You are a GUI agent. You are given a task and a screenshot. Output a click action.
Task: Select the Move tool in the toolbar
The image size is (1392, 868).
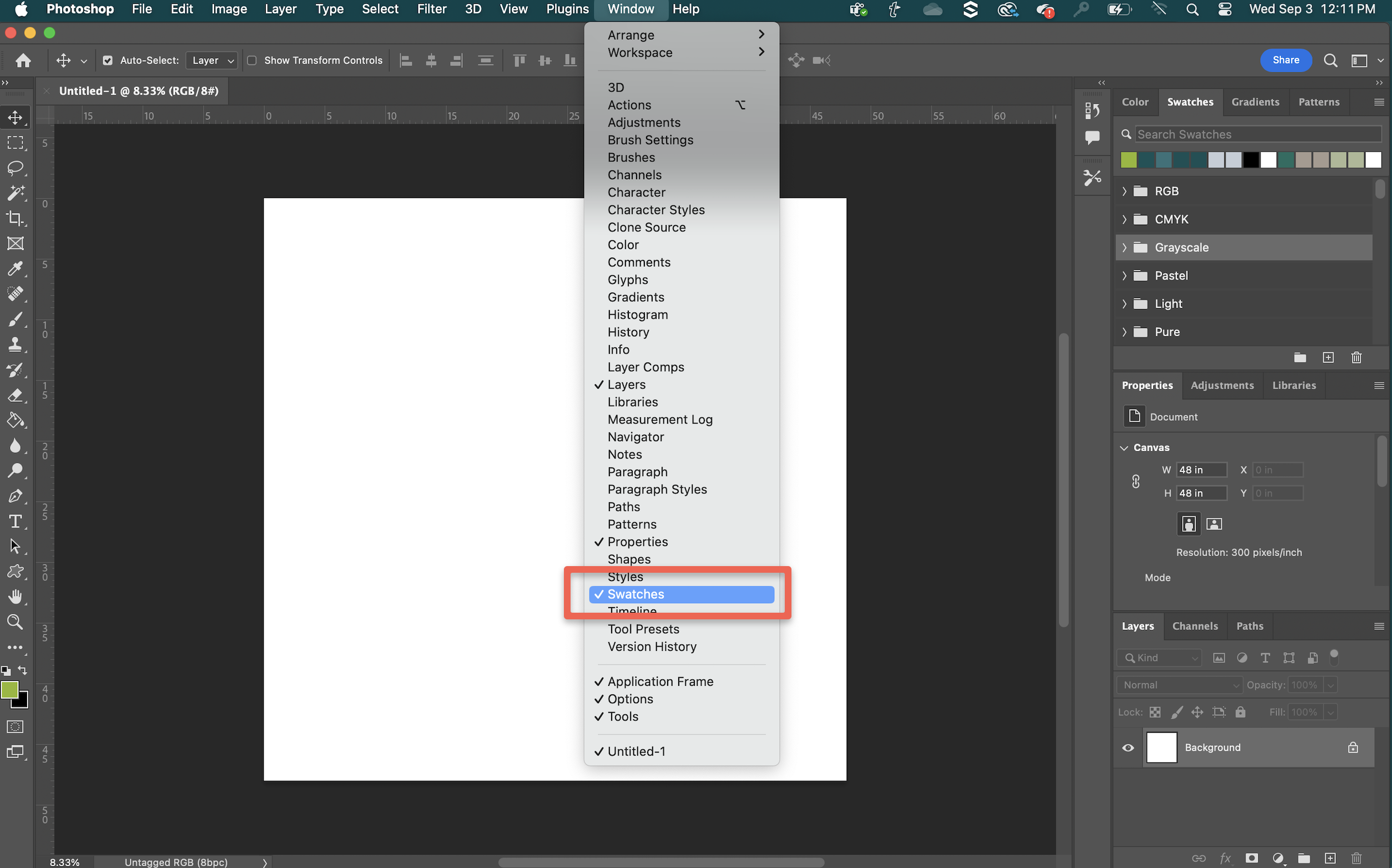(16, 117)
